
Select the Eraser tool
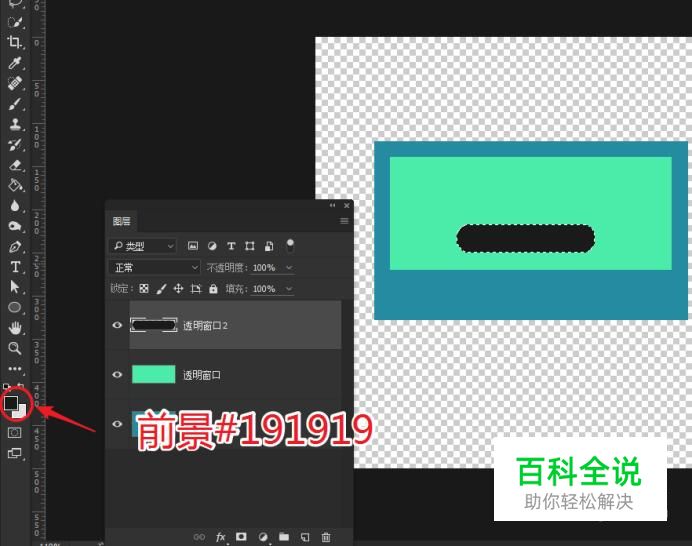(15, 165)
